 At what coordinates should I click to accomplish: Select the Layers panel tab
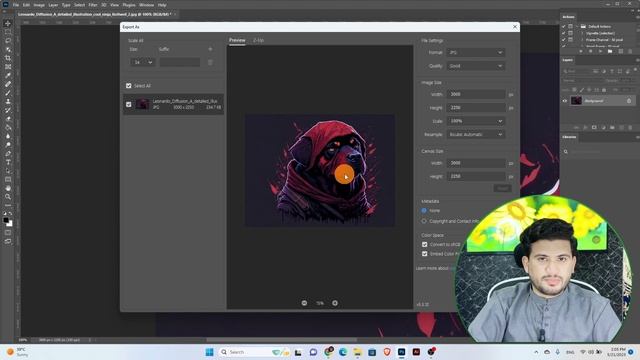tap(568, 60)
